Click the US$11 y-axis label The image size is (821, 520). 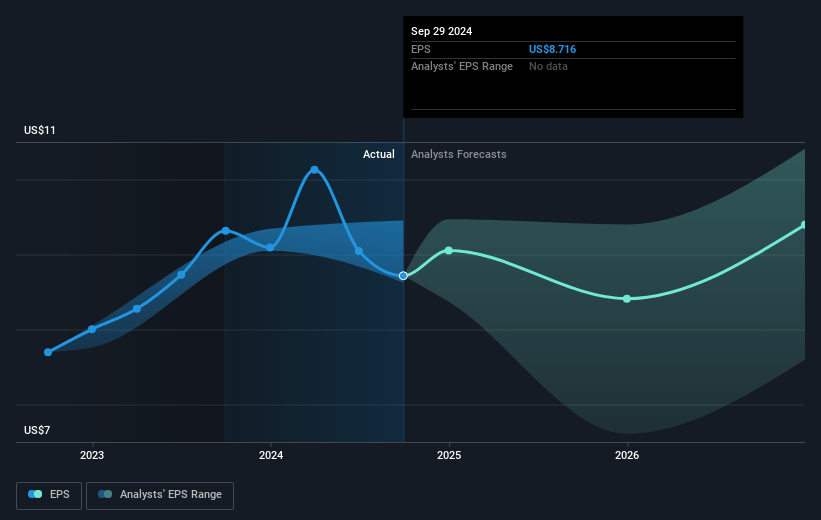pos(40,130)
